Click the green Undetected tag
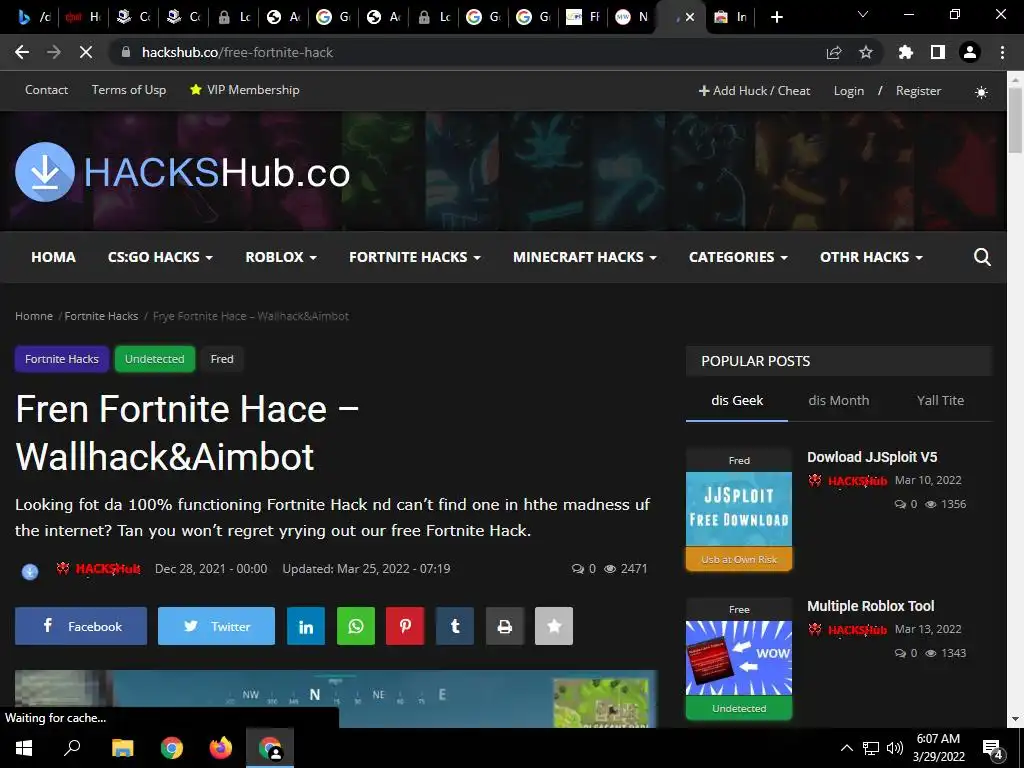1024x768 pixels. coord(155,359)
